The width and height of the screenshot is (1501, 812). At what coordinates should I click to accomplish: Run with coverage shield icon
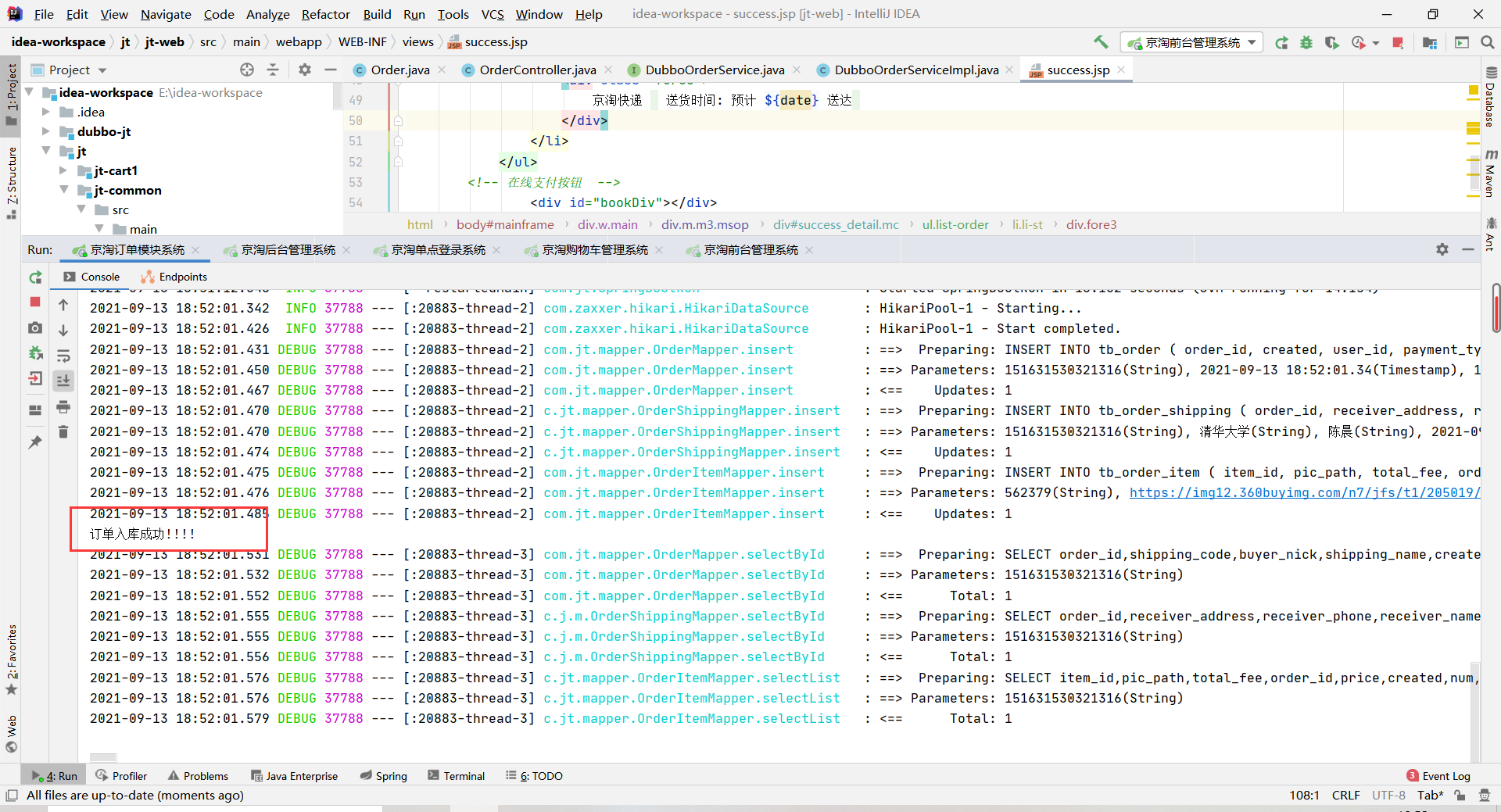click(1331, 42)
